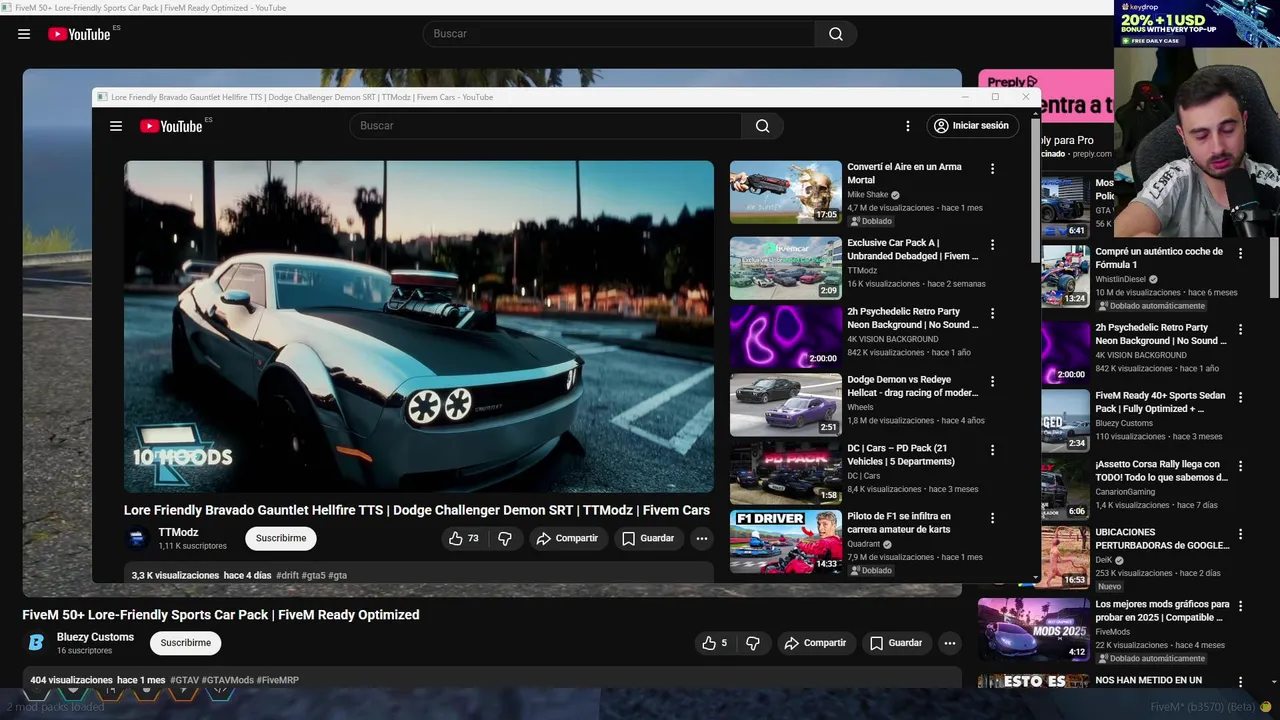Open hamburger menu in background YouTube window

[x=24, y=34]
